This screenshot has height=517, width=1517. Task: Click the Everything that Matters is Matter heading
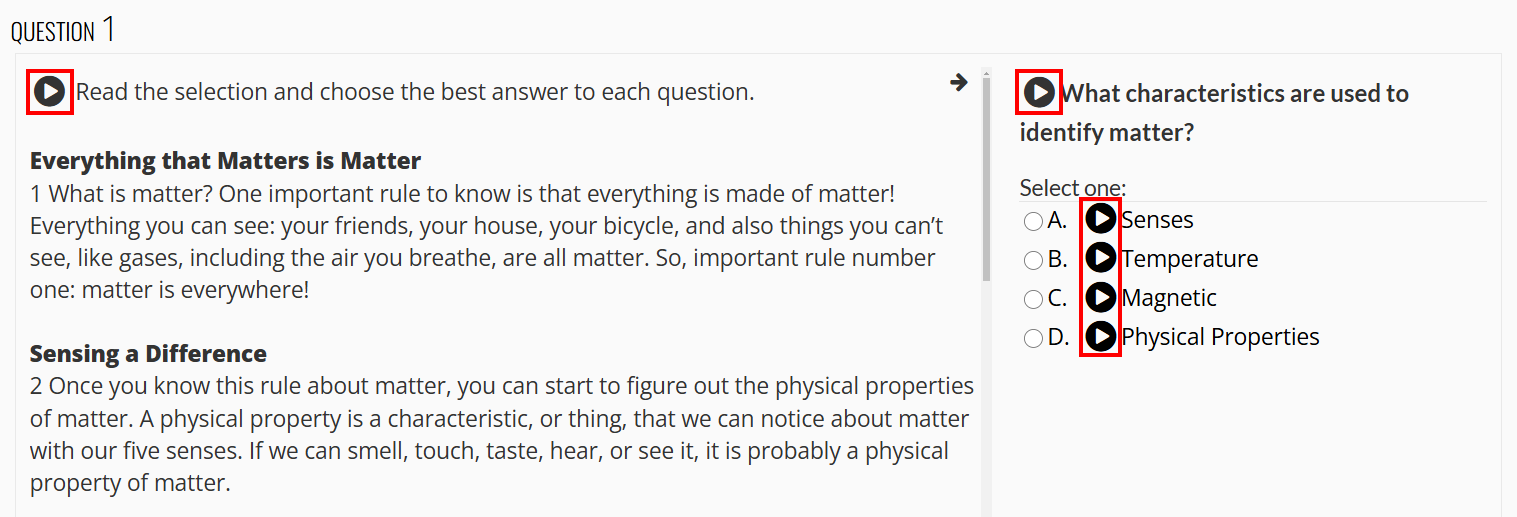click(x=225, y=160)
